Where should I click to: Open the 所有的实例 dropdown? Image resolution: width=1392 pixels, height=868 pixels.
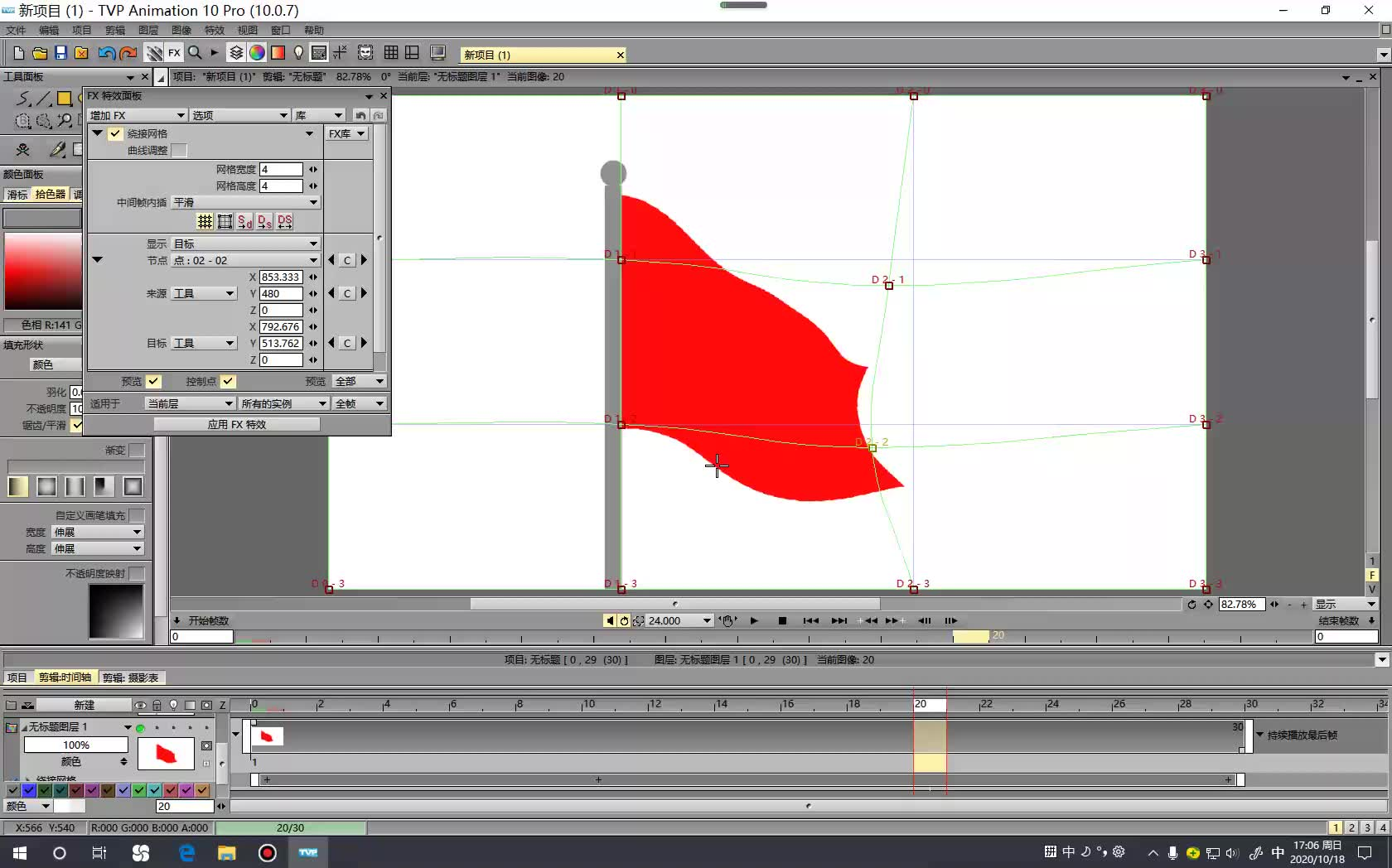point(284,403)
